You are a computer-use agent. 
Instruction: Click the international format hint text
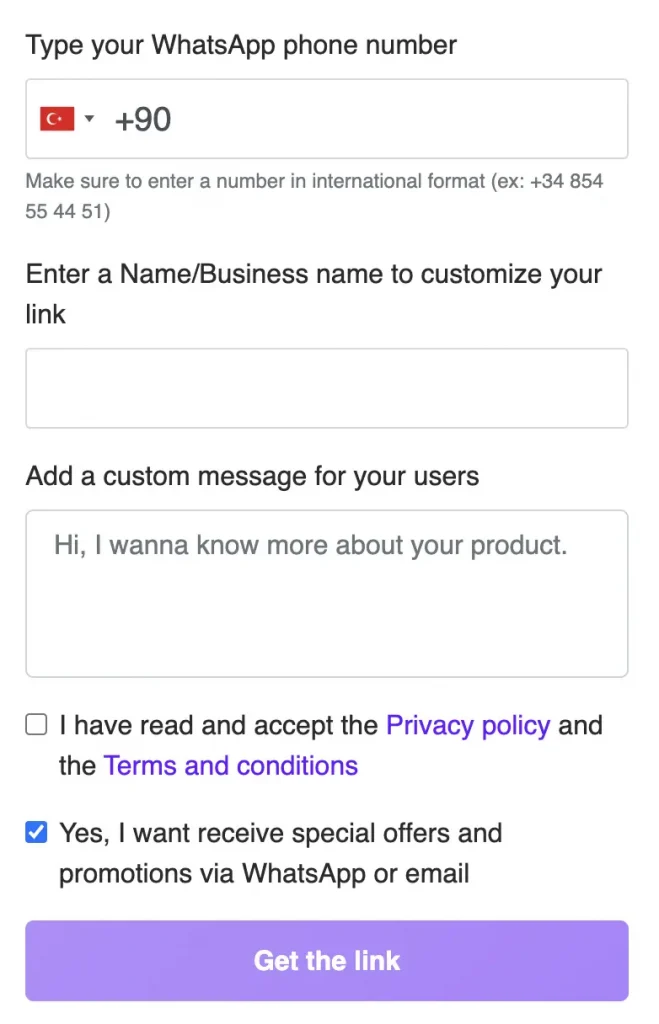[x=314, y=196]
